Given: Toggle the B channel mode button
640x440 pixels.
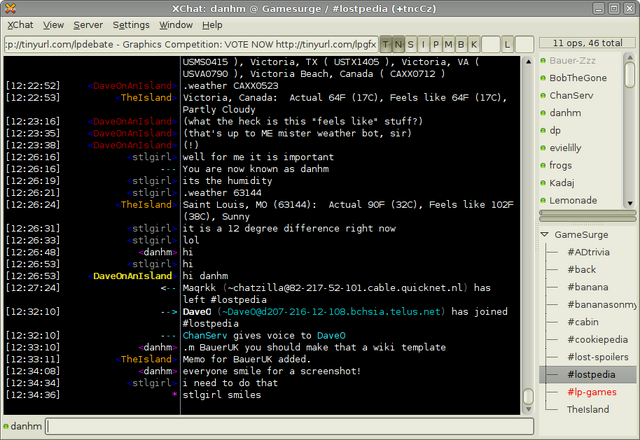Looking at the screenshot, I should 461,44.
